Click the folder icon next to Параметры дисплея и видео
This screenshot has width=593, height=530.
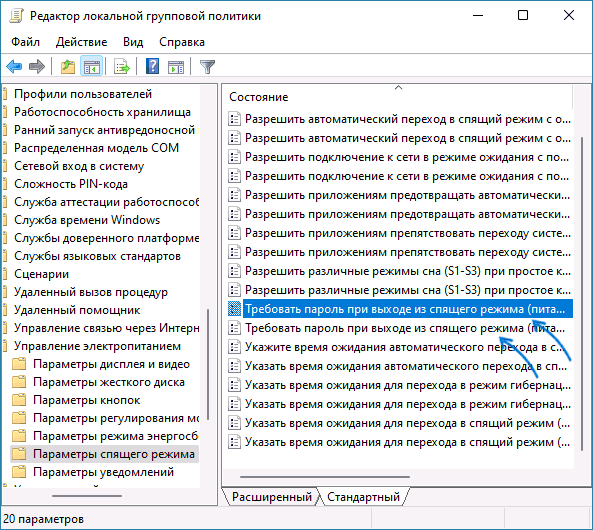19,364
